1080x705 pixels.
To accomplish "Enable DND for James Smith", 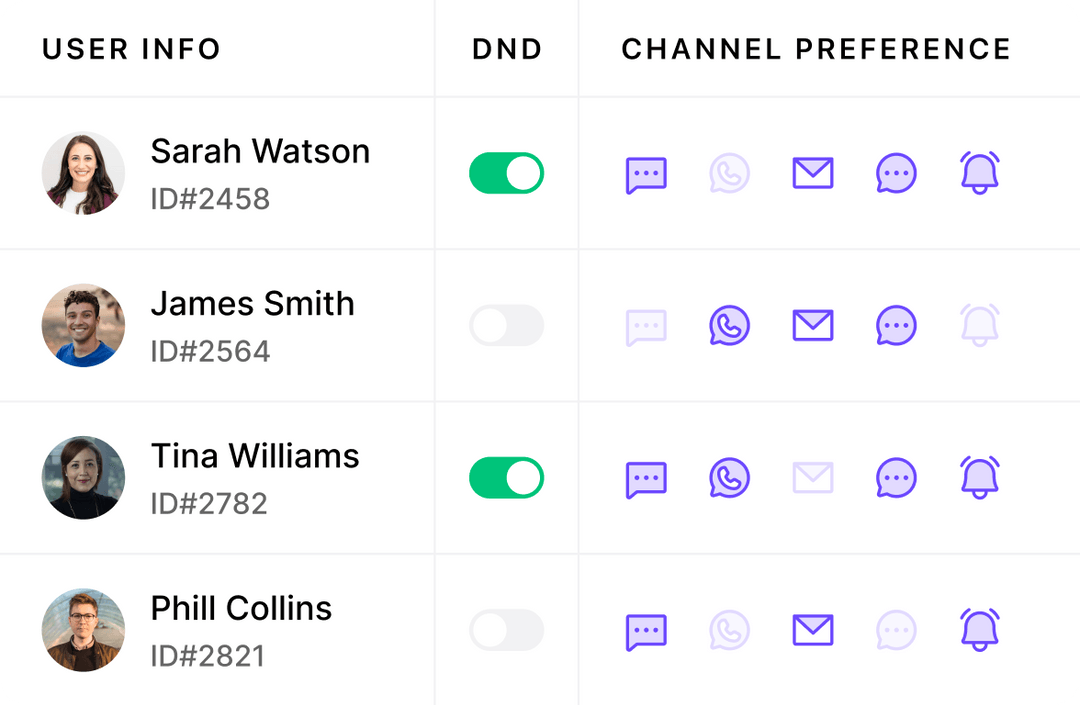I will point(506,325).
